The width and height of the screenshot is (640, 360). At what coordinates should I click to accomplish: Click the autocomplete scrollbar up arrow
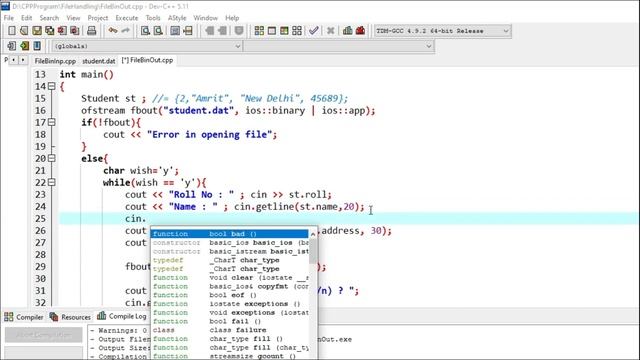(x=313, y=234)
